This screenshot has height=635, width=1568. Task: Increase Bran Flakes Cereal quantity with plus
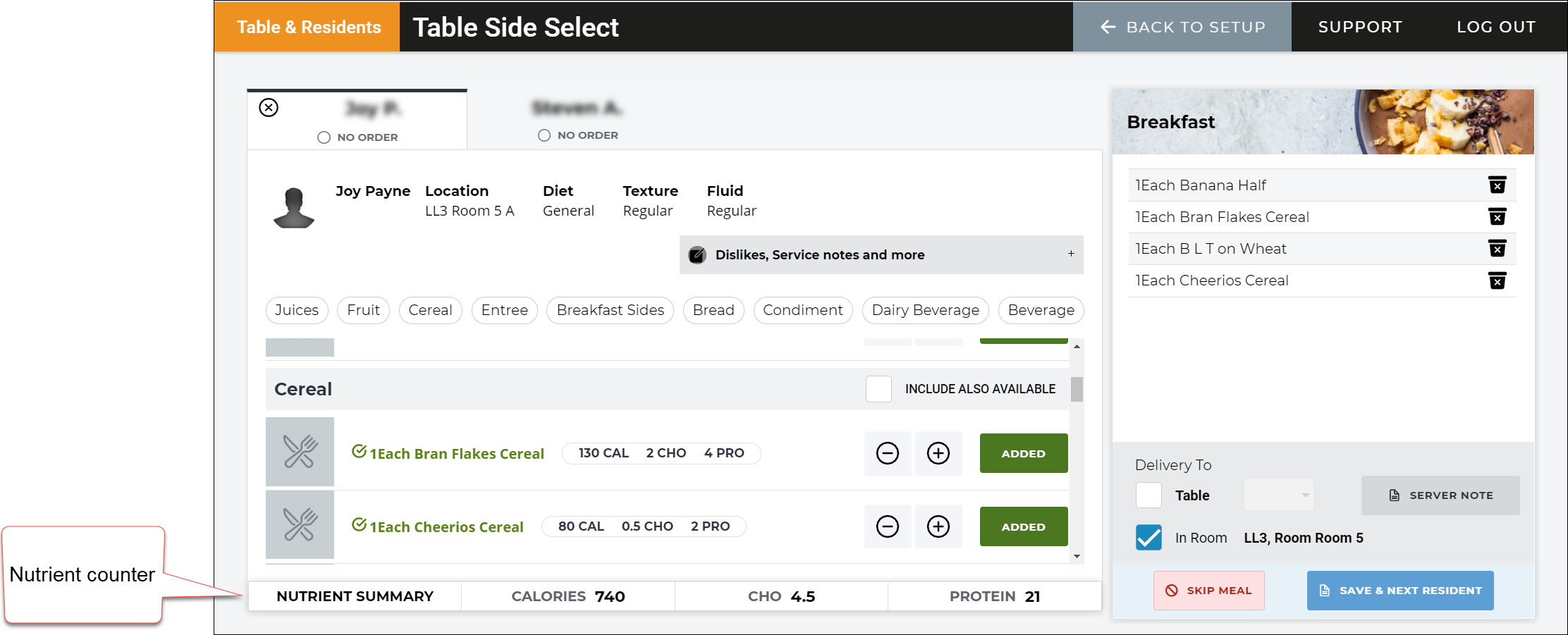[938, 453]
